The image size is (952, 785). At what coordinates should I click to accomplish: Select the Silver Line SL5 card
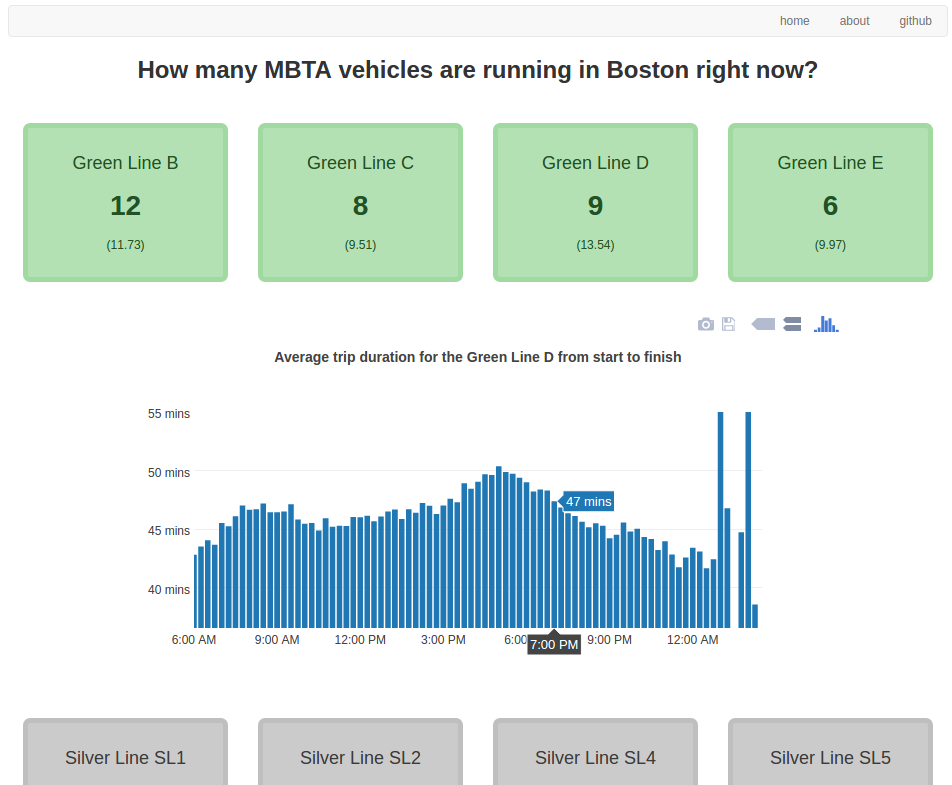(x=831, y=752)
